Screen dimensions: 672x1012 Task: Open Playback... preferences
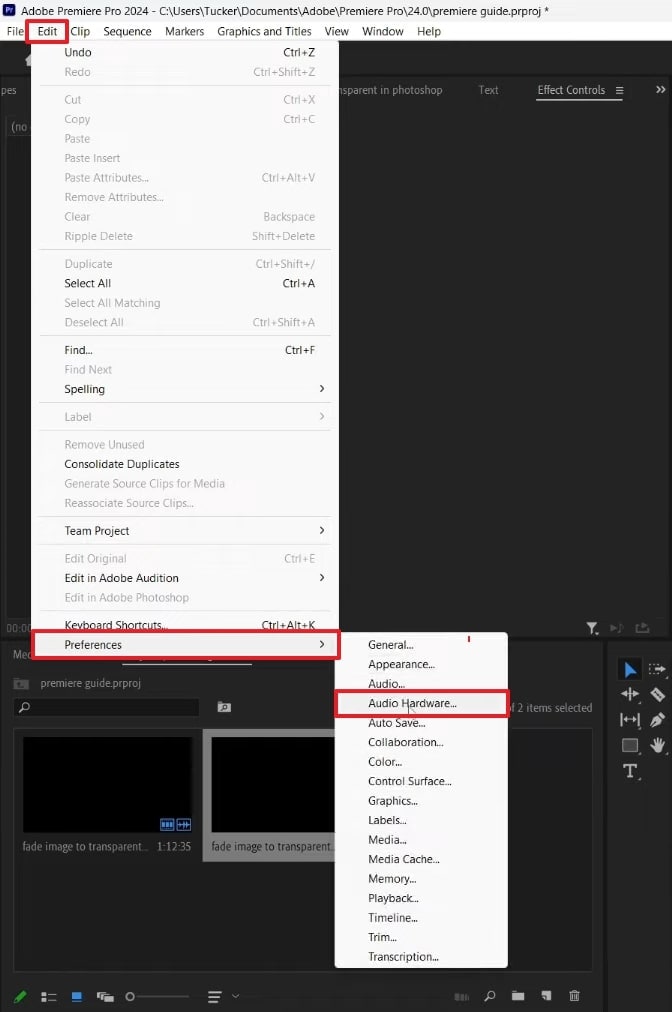click(x=421, y=898)
